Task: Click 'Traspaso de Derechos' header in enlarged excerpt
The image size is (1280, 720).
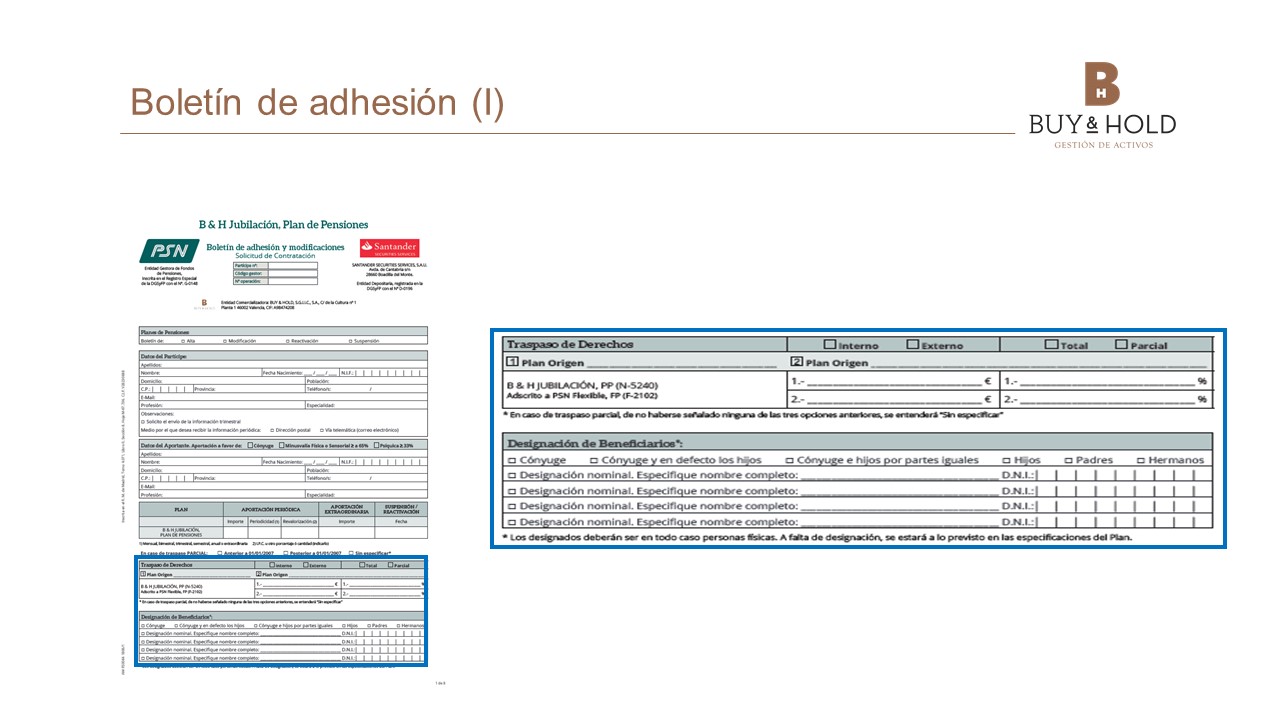Action: coord(570,345)
